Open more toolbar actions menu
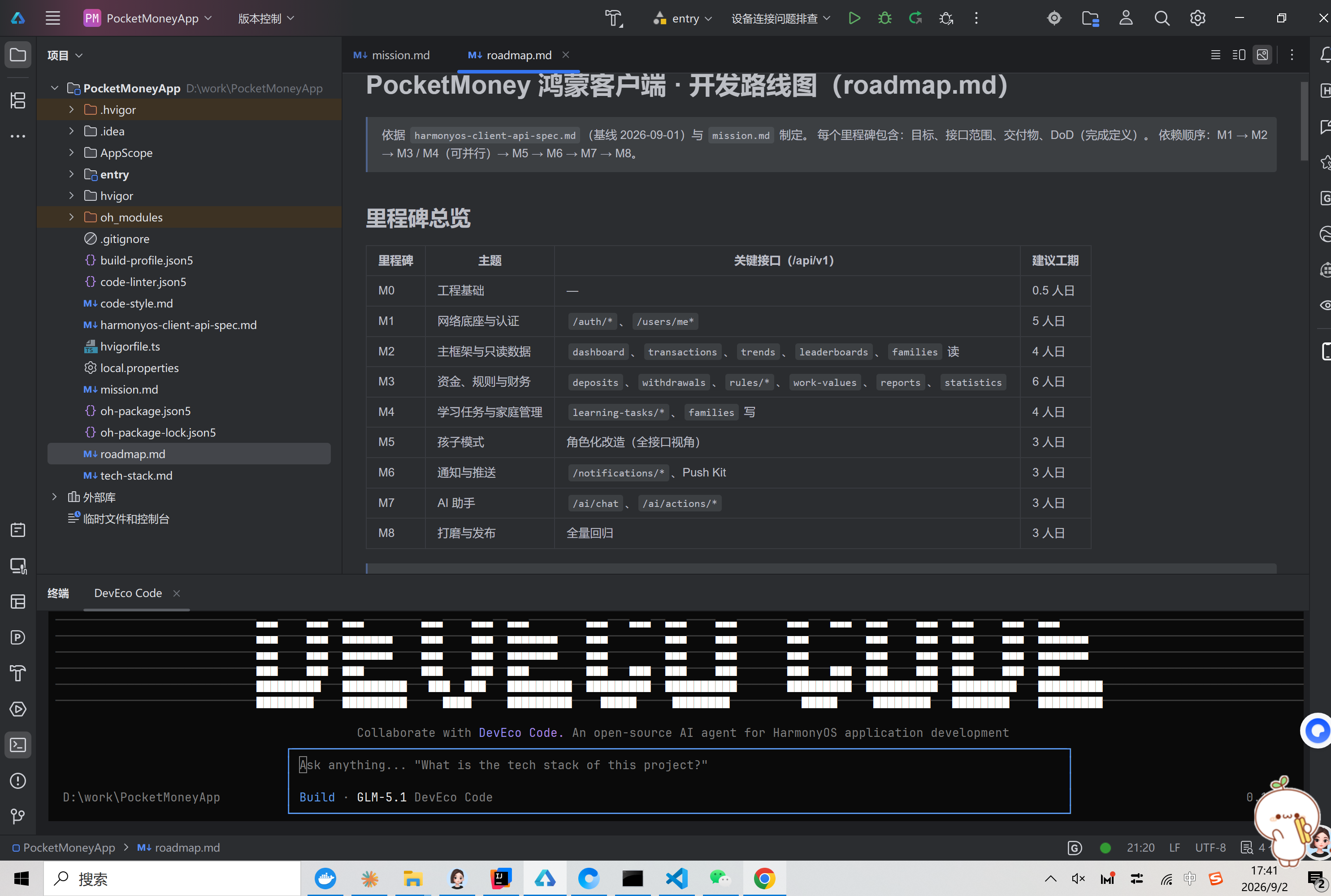This screenshot has width=1331, height=896. click(976, 18)
